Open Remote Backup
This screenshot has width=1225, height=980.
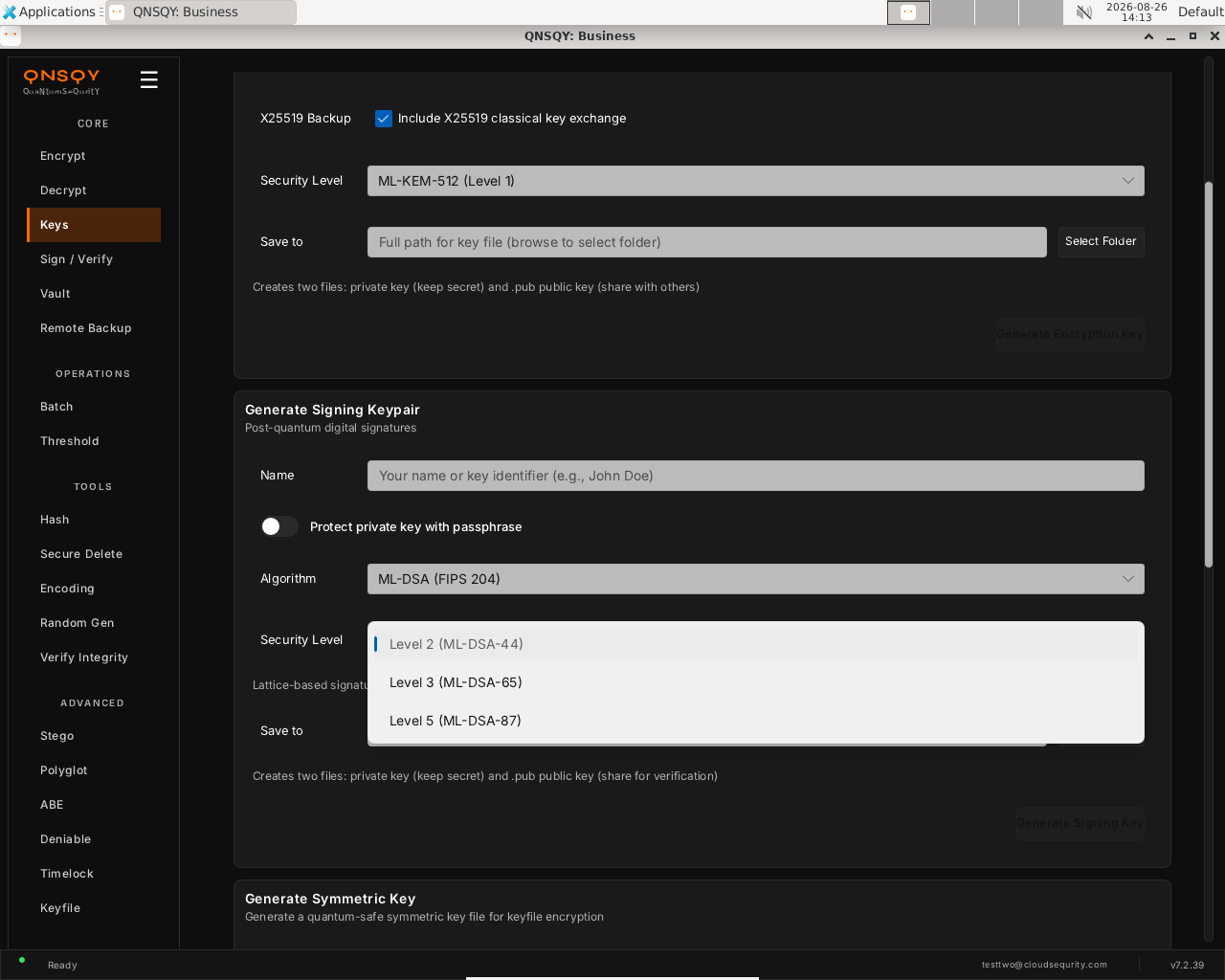pyautogui.click(x=94, y=328)
